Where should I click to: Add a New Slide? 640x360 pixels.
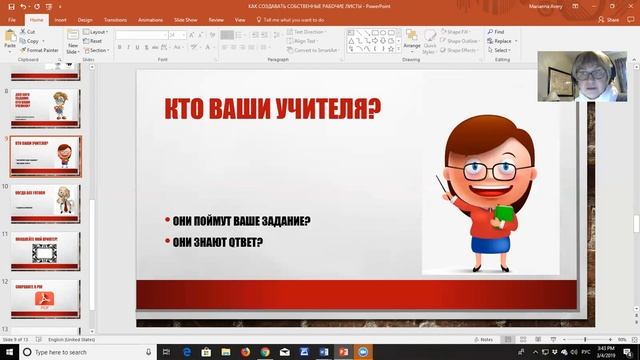coord(73,42)
